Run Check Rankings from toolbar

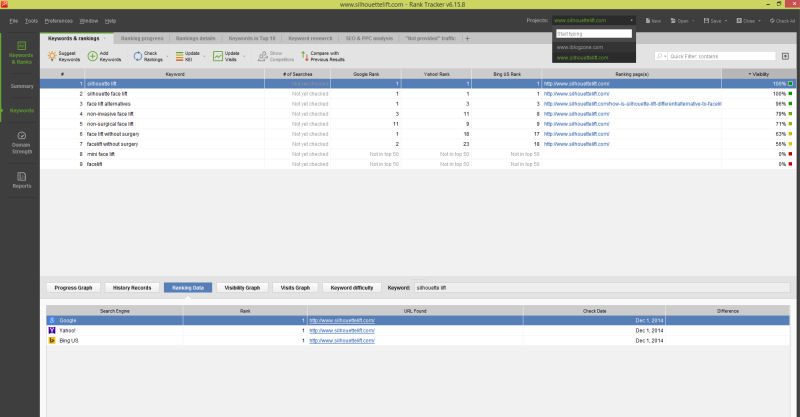coord(148,56)
